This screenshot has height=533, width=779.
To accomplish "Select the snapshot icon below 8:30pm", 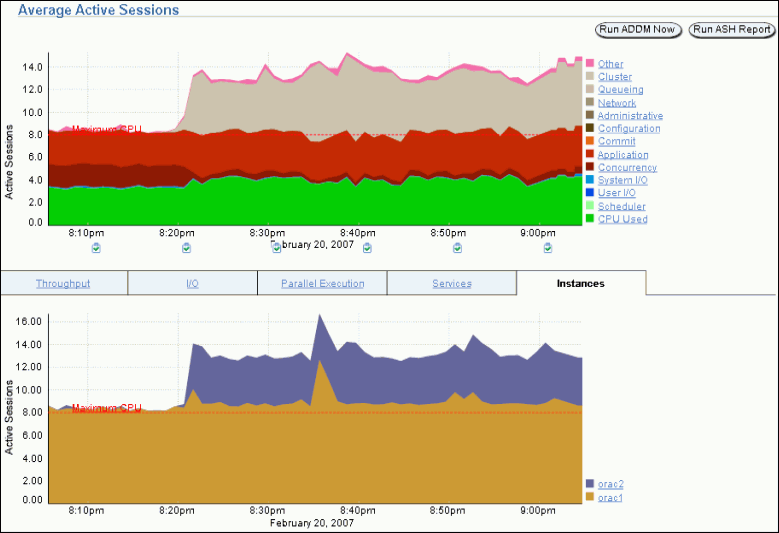I will point(277,247).
